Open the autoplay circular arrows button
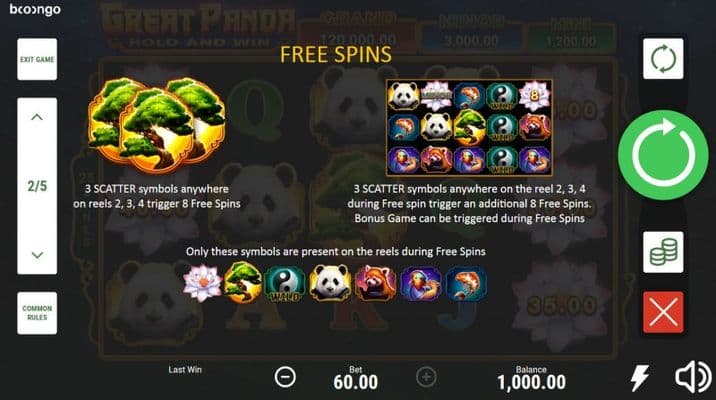The image size is (716, 400). coord(663,59)
